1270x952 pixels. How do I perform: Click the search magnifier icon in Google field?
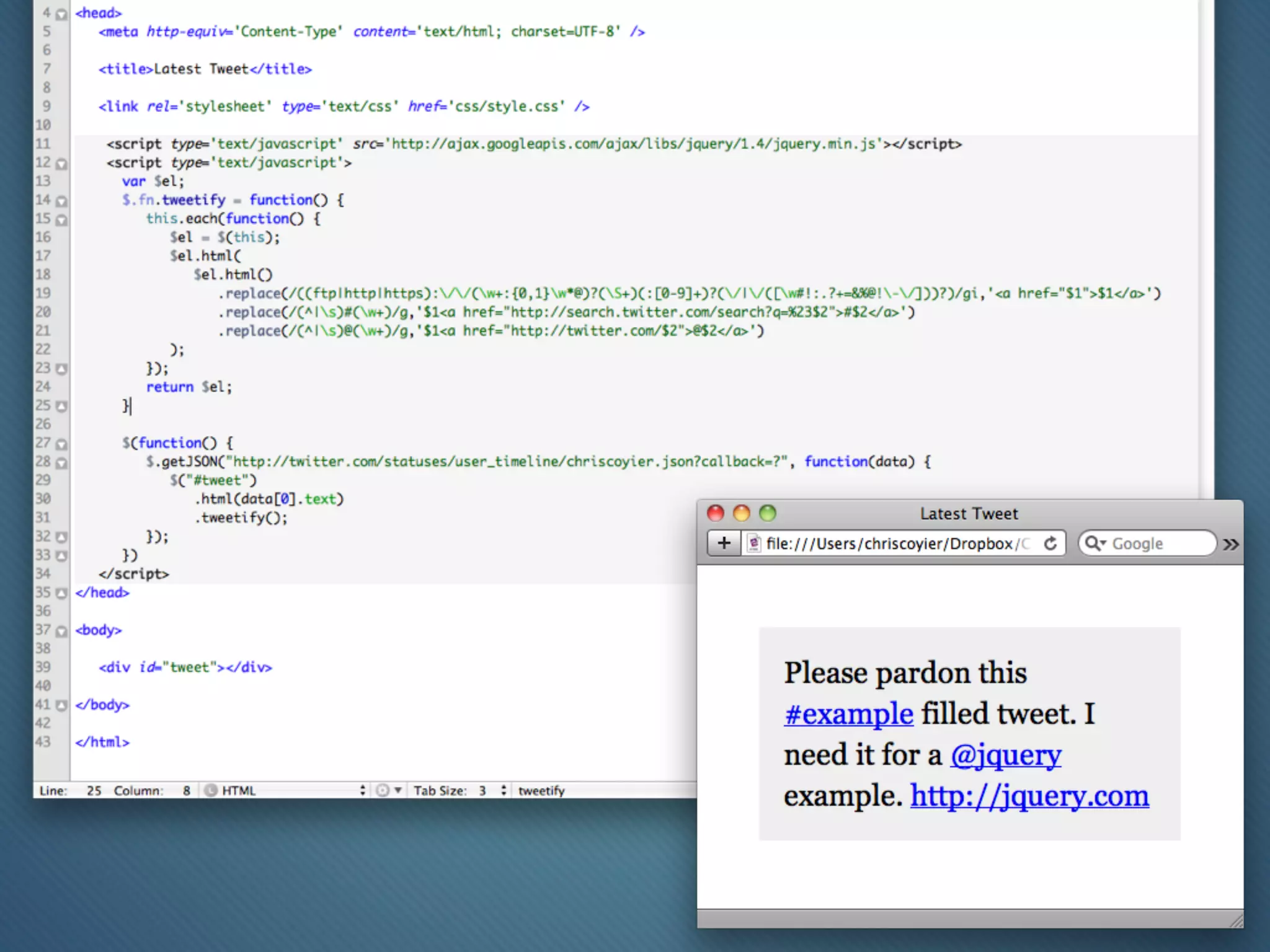[x=1093, y=544]
